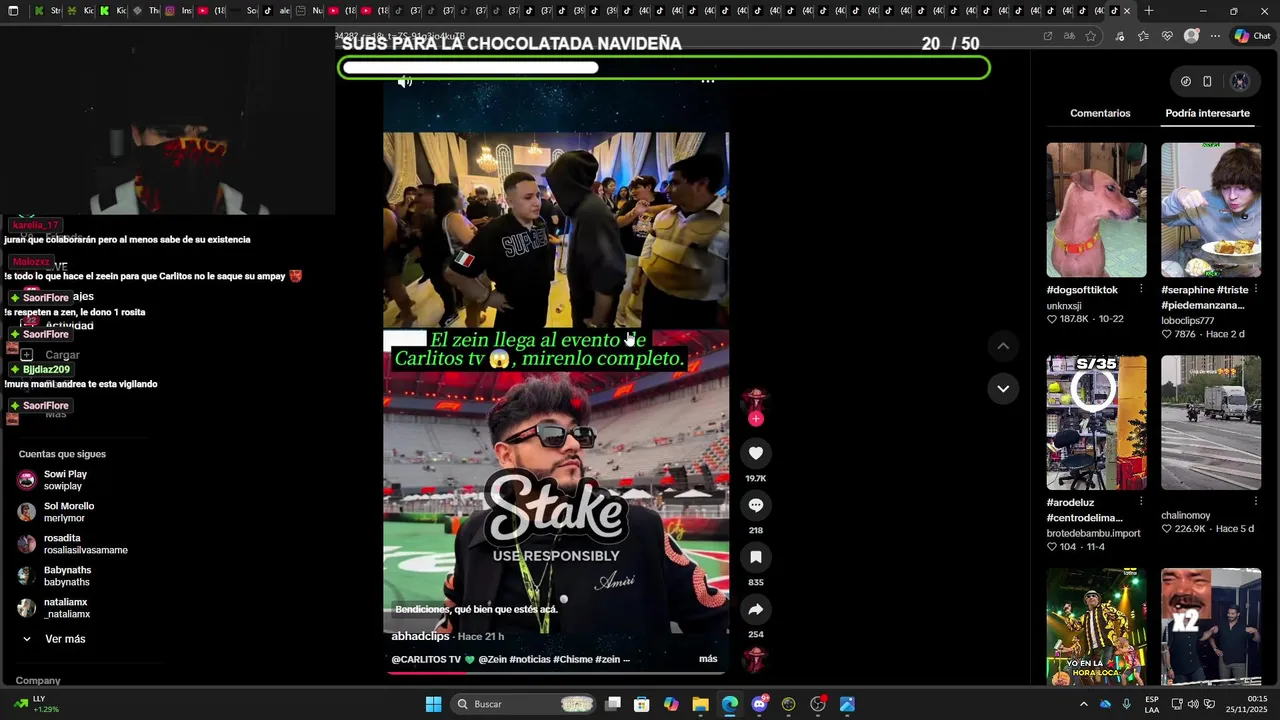
Task: Open Sol Morello followed account
Action: tap(58, 512)
